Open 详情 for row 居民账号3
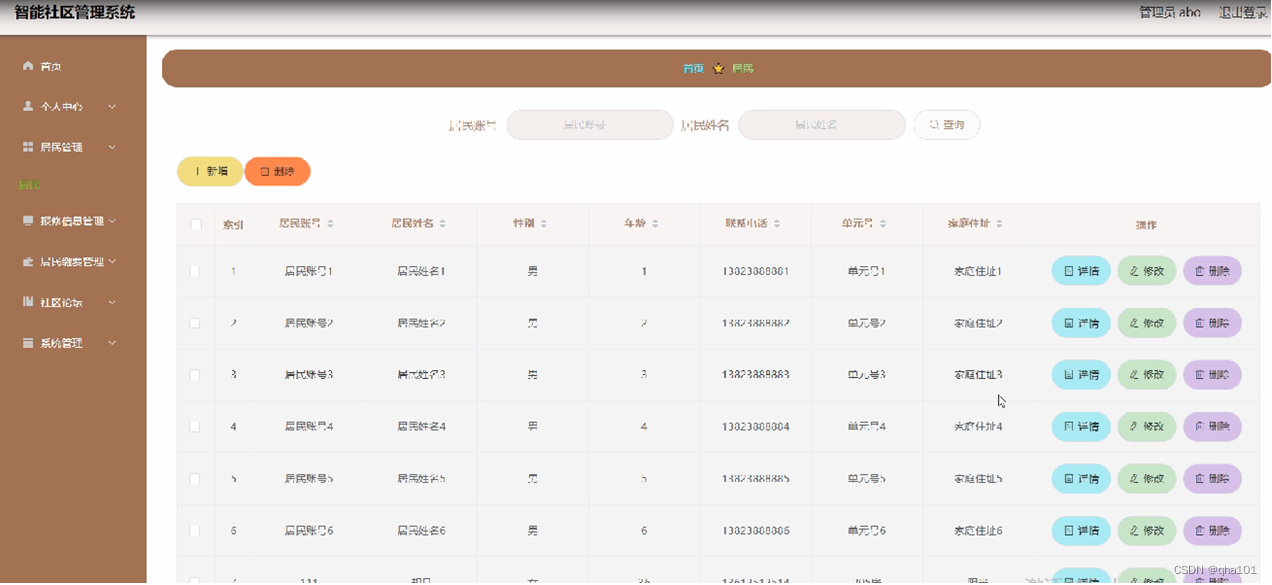Image resolution: width=1272 pixels, height=585 pixels. tap(1081, 375)
